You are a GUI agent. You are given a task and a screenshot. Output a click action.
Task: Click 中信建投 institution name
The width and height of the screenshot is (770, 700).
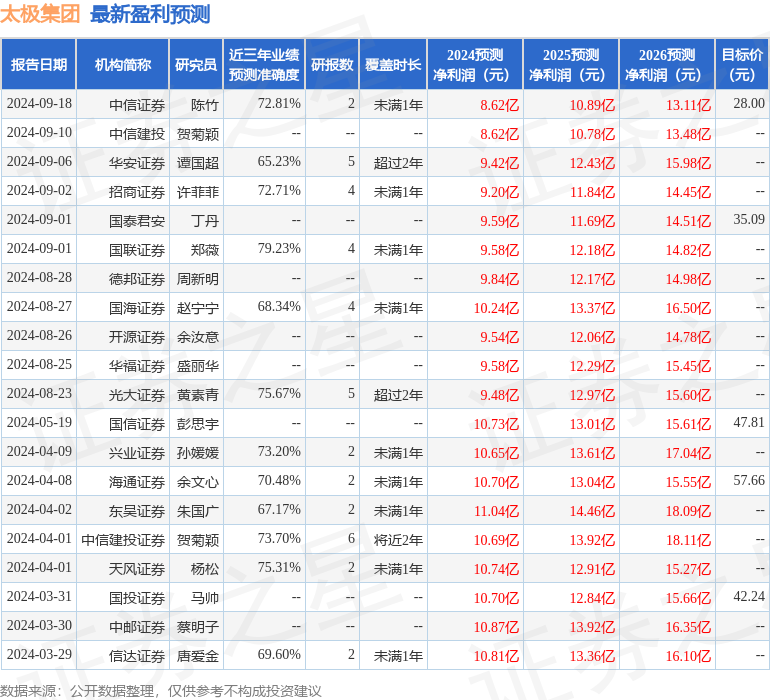(137, 134)
